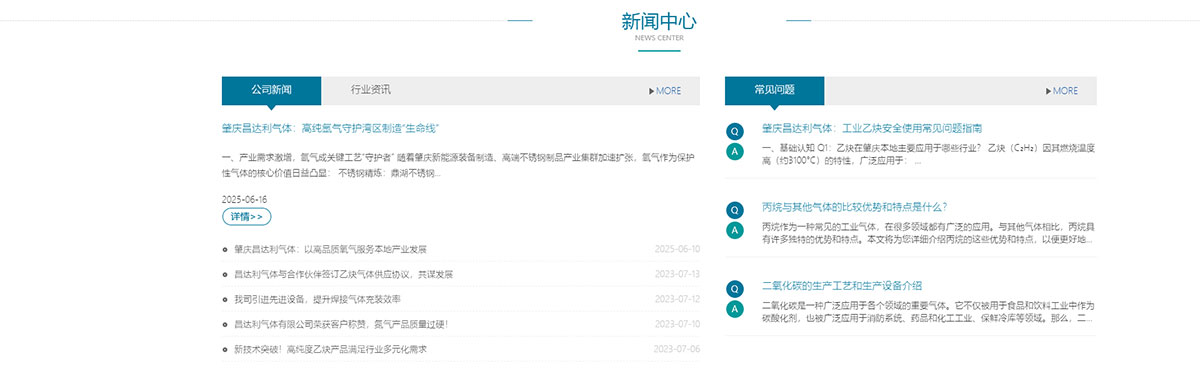Click the Q icon beside 二氧化碳 question

(735, 288)
